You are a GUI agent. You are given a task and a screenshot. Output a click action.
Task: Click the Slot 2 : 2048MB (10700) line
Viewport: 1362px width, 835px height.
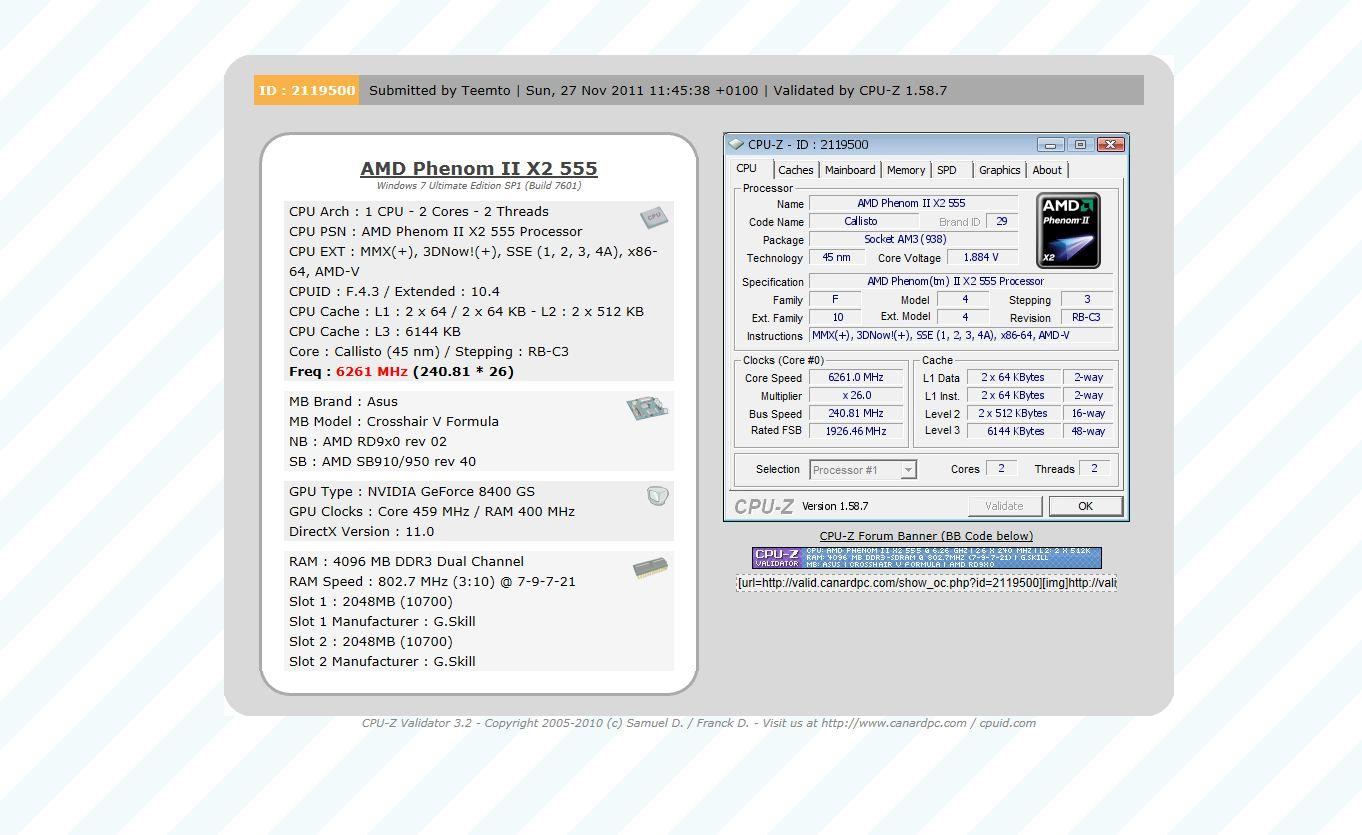click(371, 642)
